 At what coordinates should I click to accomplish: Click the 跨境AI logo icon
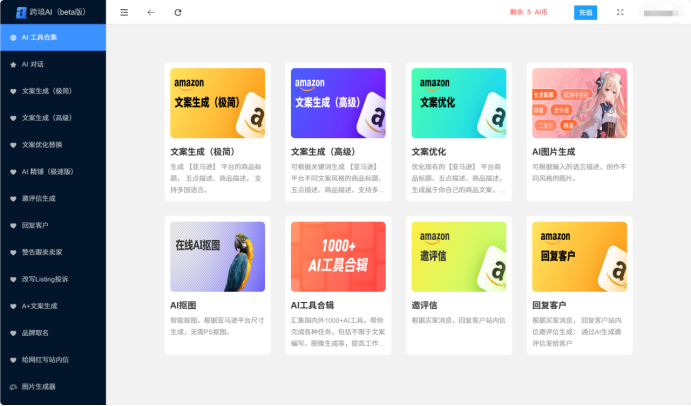point(21,12)
